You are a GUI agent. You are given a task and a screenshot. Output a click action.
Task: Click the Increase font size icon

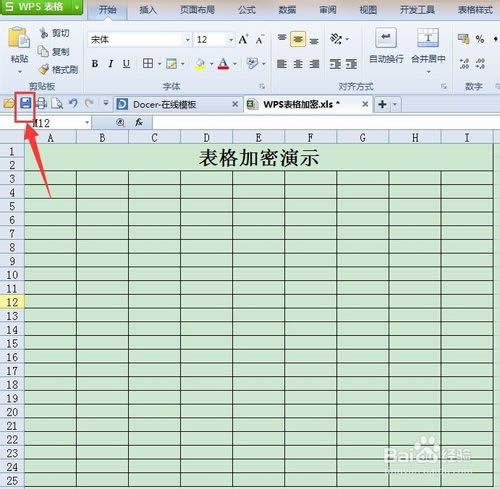point(243,39)
